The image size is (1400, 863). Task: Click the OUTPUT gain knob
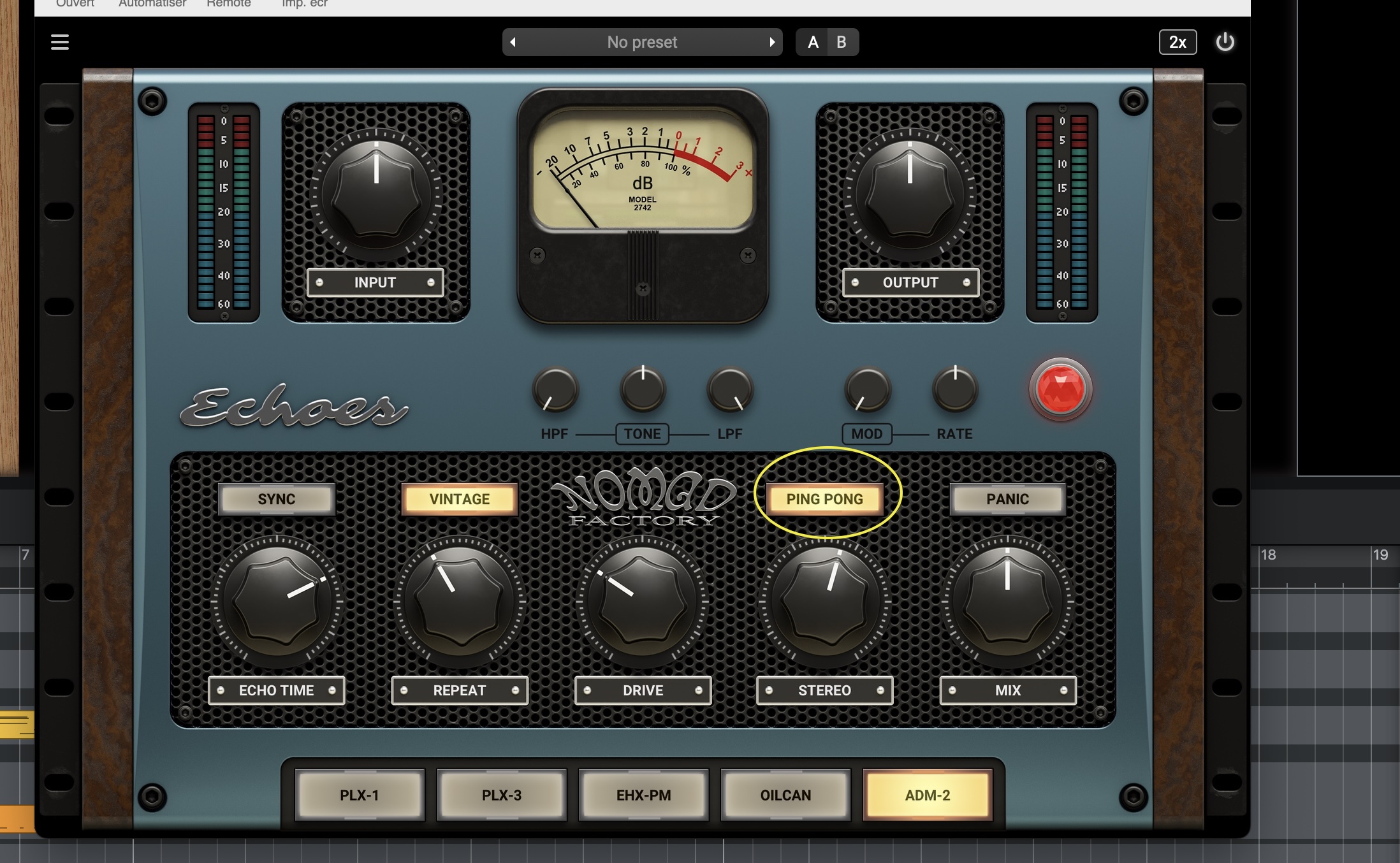click(910, 195)
